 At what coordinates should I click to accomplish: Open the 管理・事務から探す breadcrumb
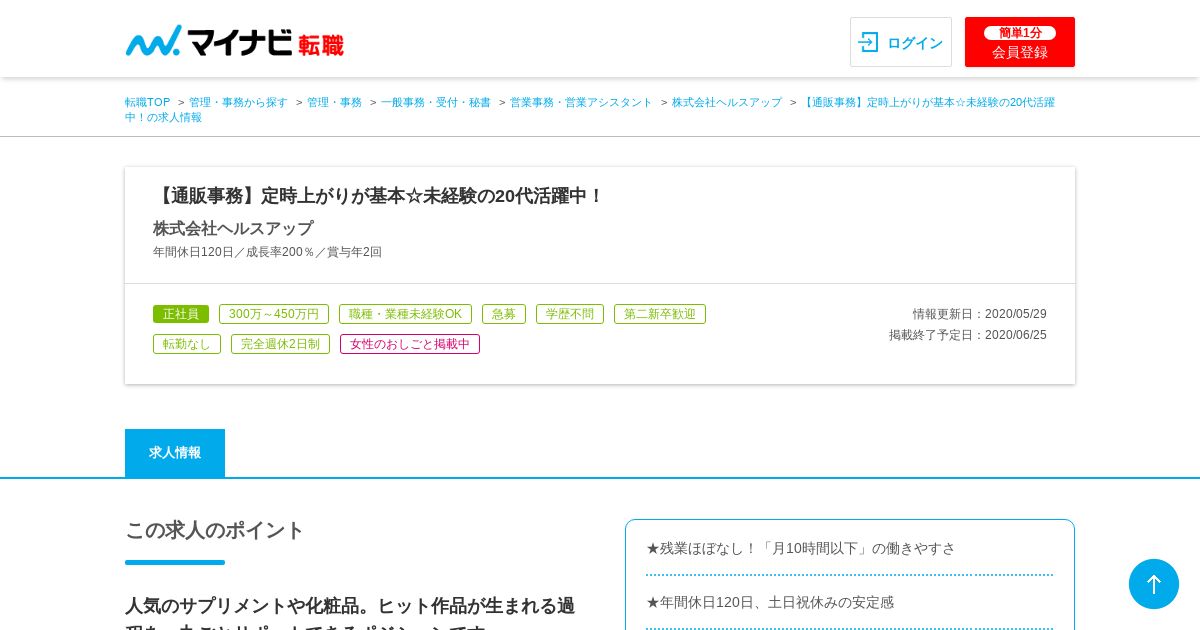tap(238, 102)
